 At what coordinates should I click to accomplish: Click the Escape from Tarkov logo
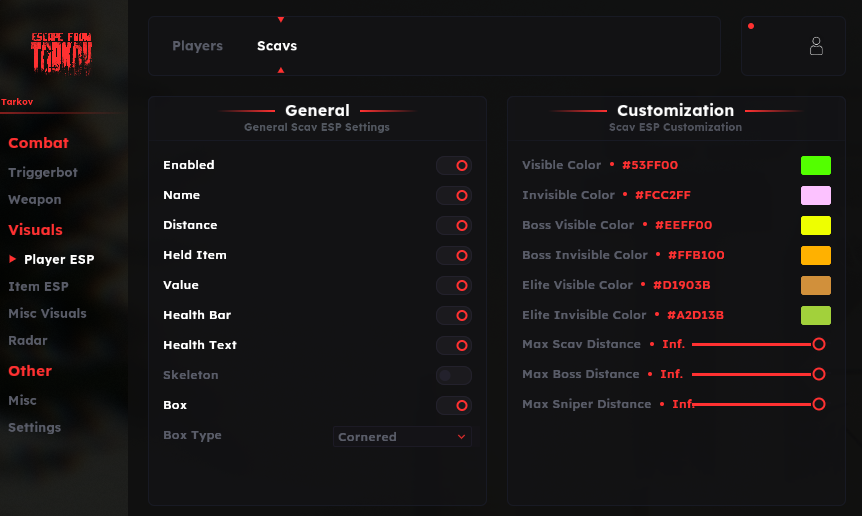pos(61,53)
